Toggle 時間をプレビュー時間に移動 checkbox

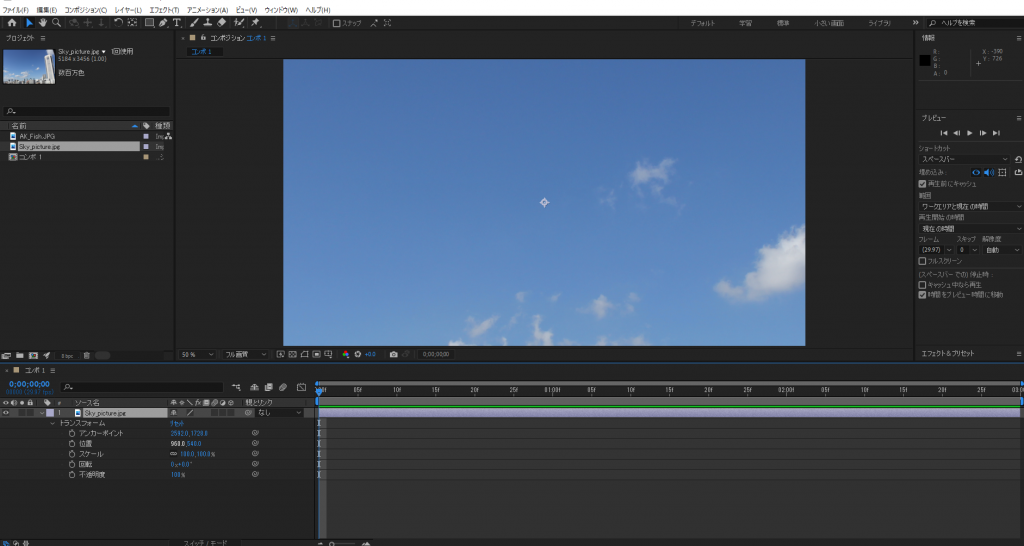(x=922, y=295)
